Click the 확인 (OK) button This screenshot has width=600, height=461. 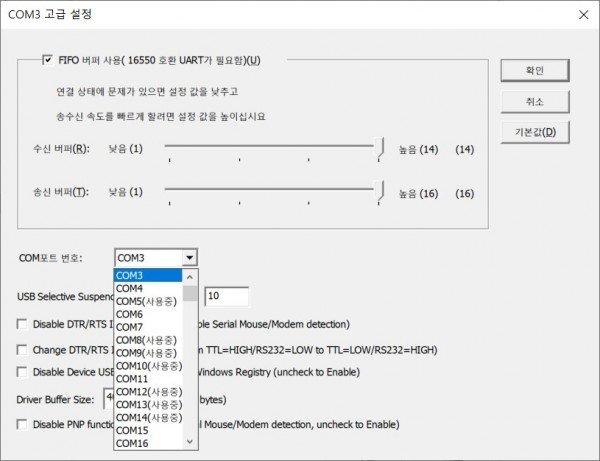[x=534, y=70]
